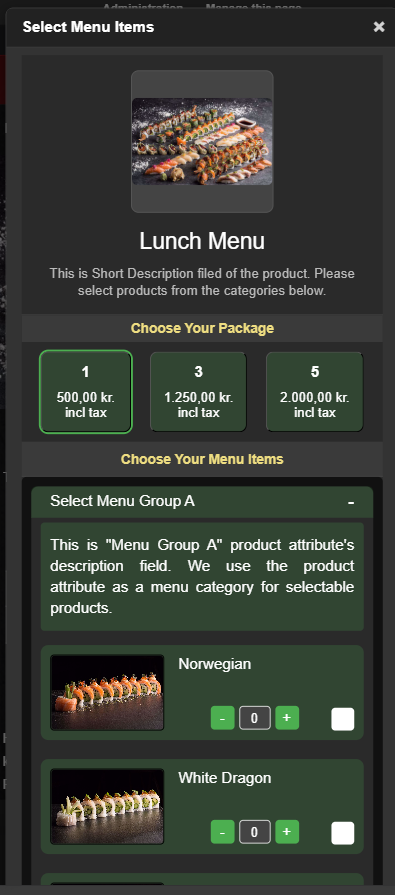Tick the White Dragon selection checkbox
395x895 pixels.
click(x=342, y=833)
